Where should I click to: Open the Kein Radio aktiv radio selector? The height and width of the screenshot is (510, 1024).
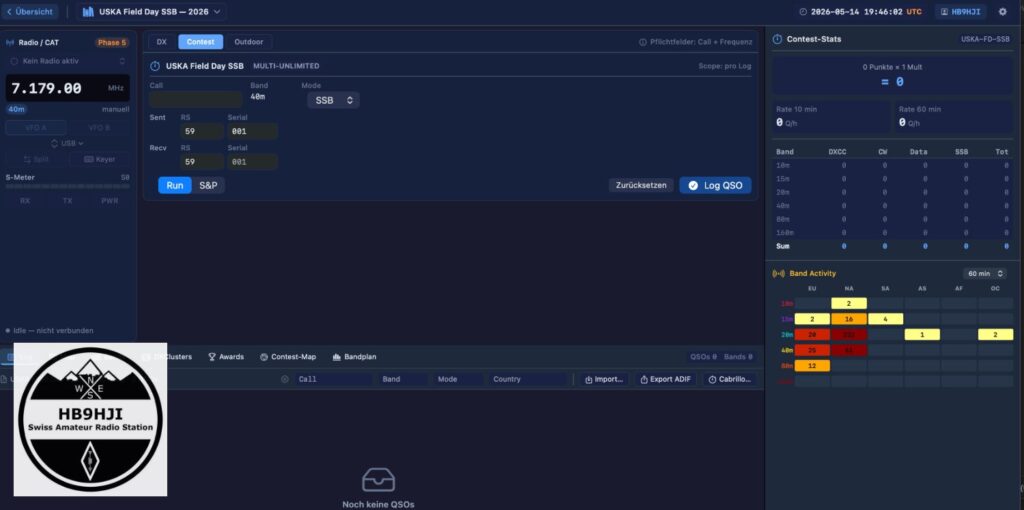point(68,61)
